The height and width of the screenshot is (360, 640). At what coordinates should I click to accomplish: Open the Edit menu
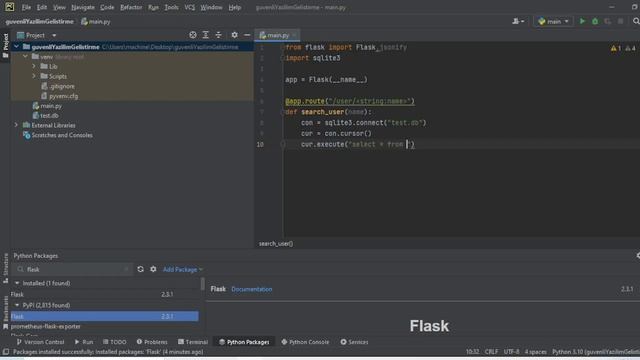42,7
